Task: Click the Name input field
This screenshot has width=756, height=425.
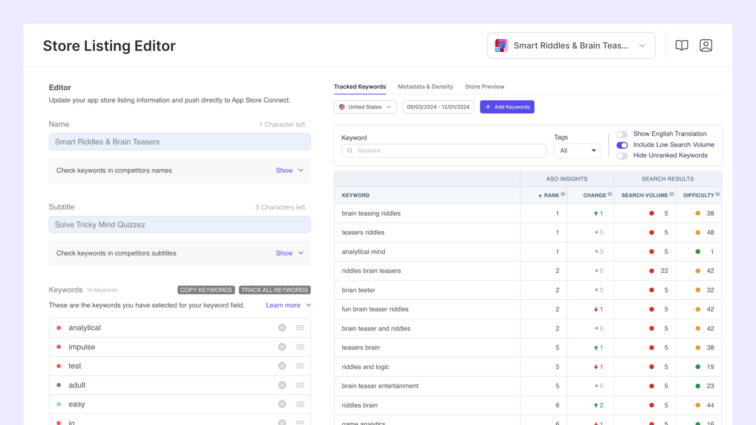Action: [x=179, y=142]
